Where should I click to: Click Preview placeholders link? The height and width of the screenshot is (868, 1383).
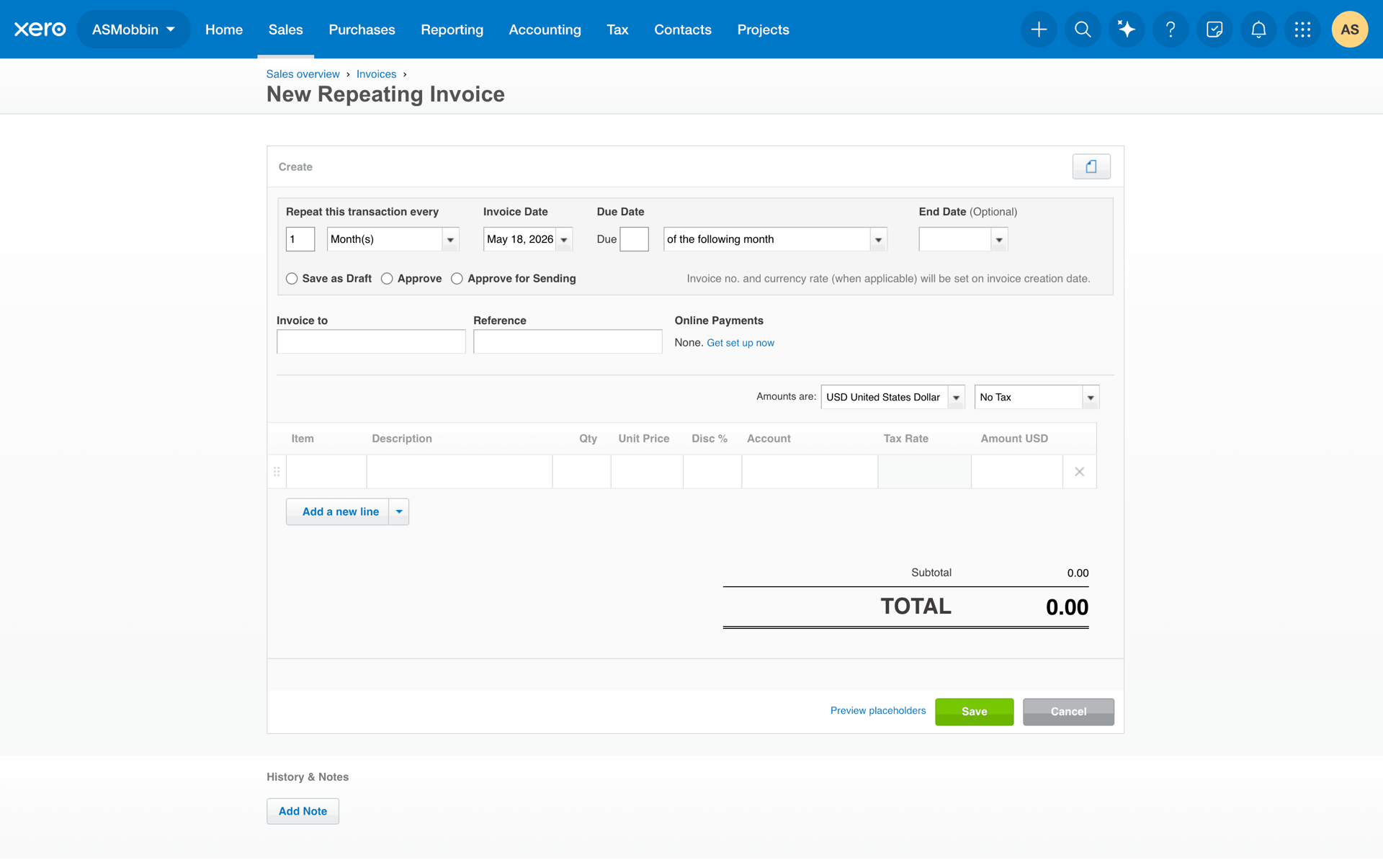tap(878, 711)
